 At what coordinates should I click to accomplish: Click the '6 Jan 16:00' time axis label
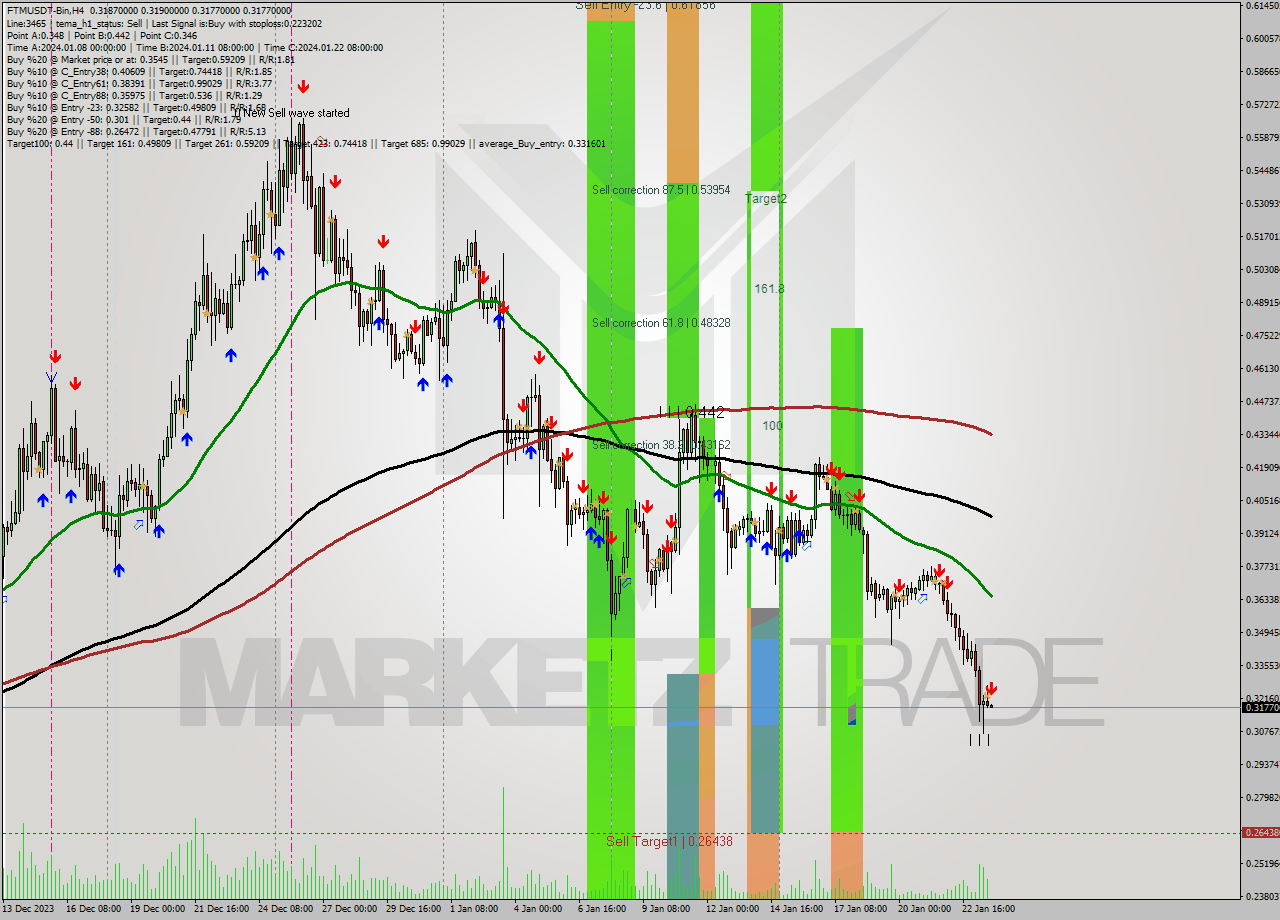coord(602,909)
